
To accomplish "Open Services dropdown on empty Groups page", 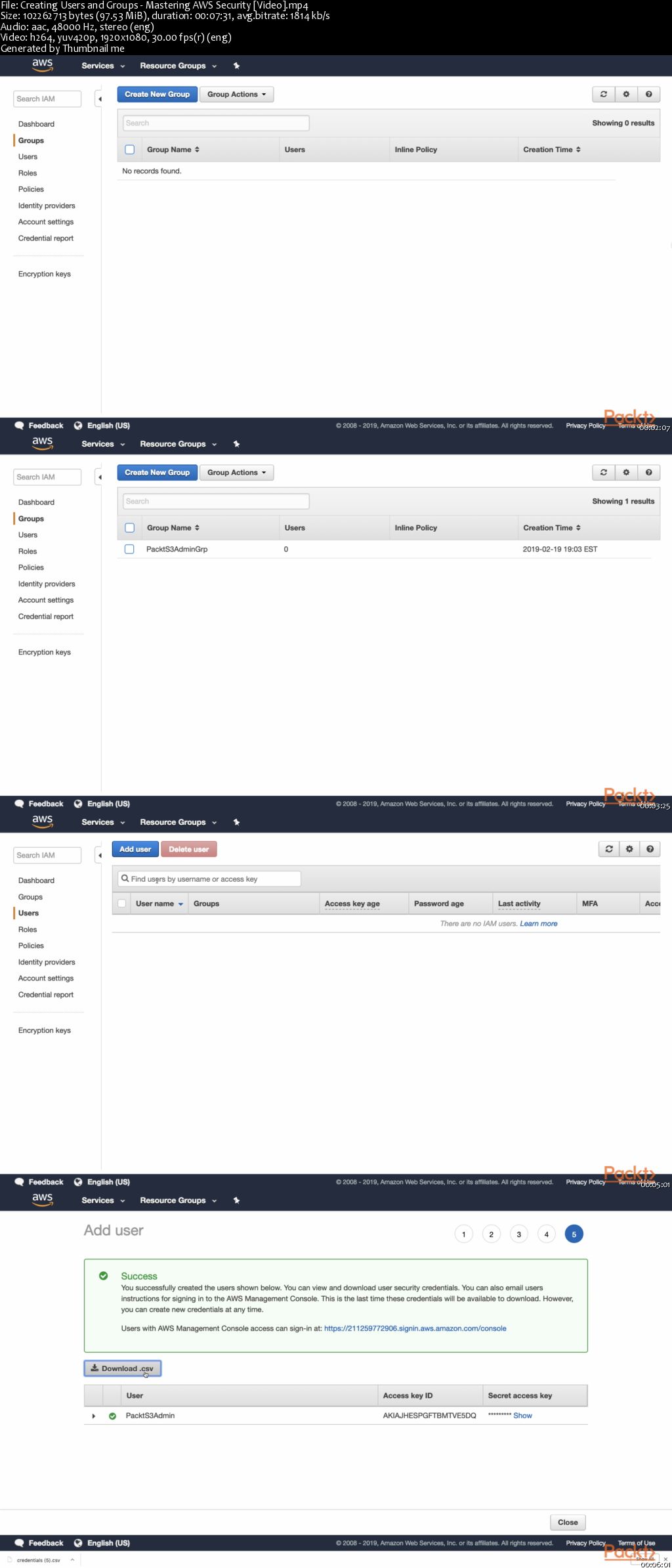I will 103,66.
